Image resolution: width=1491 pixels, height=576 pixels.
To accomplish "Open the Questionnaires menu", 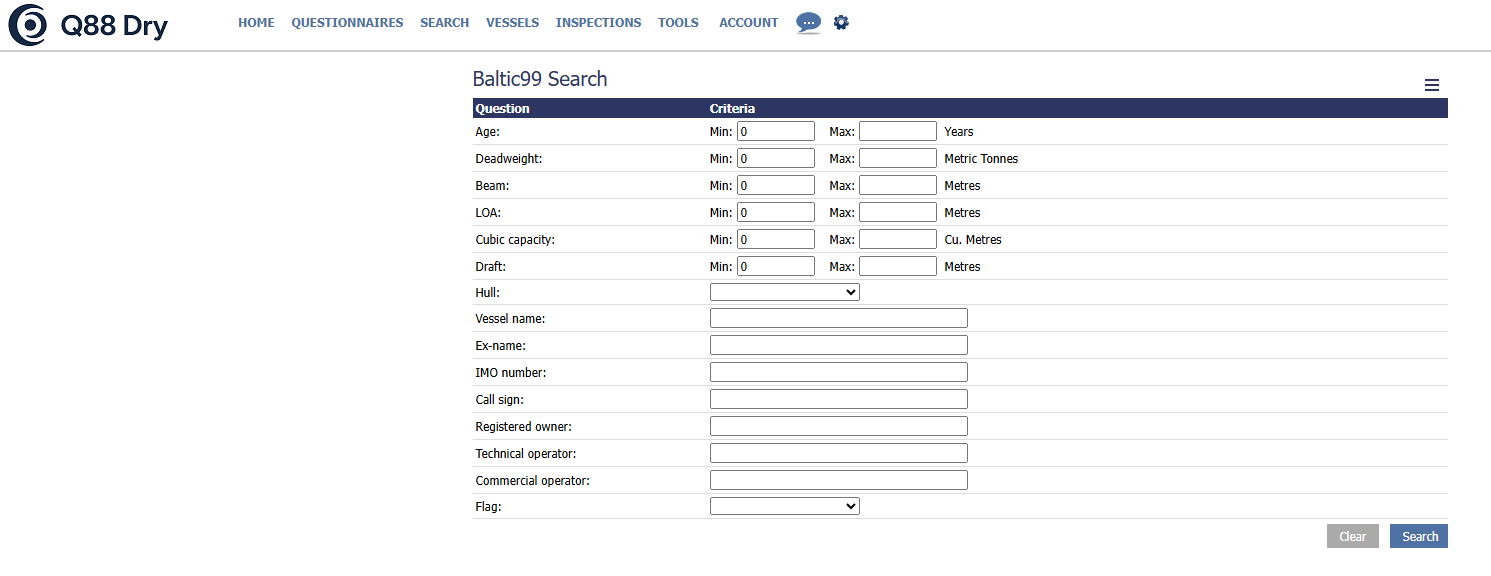I will pyautogui.click(x=347, y=23).
